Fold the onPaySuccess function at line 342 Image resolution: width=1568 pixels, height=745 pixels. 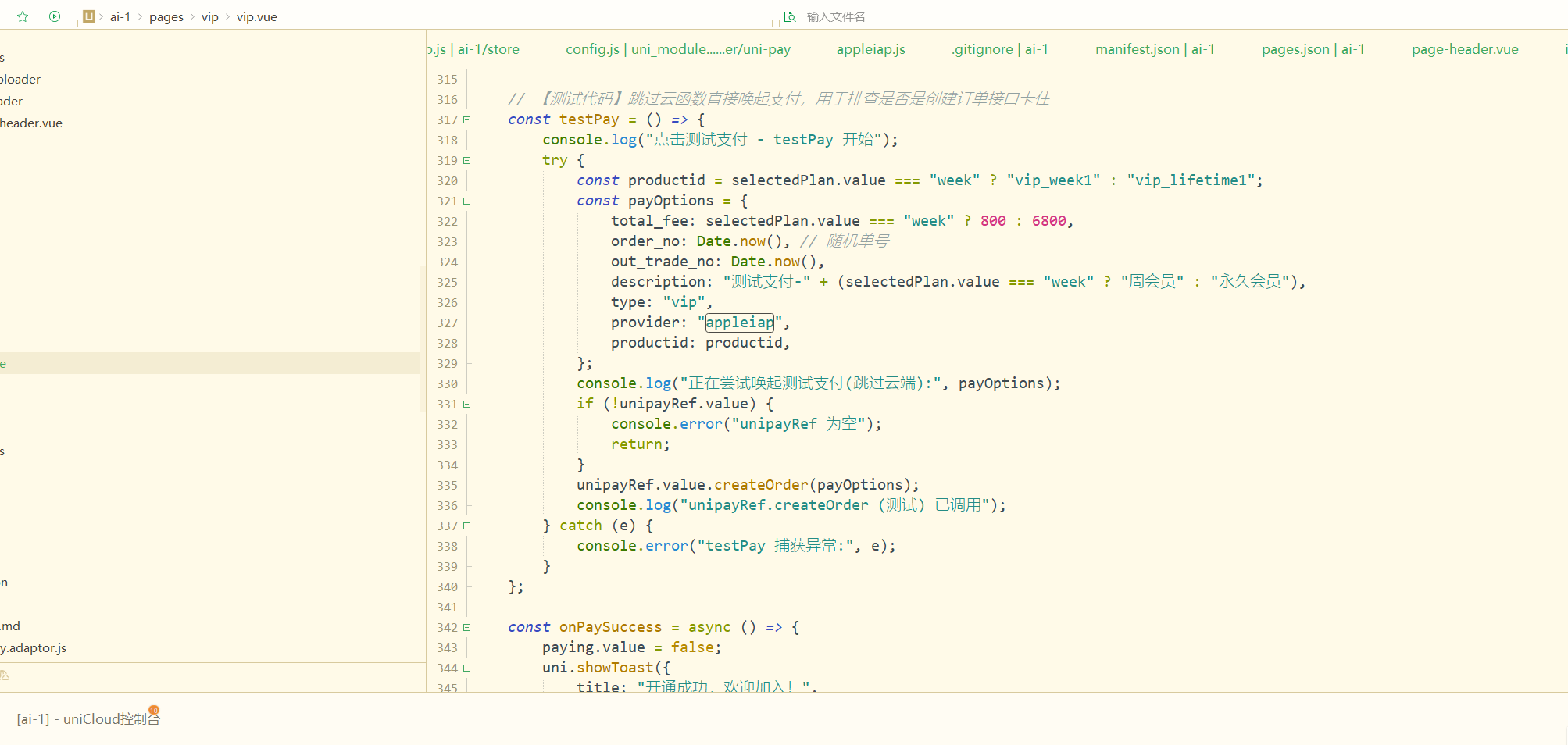point(467,628)
